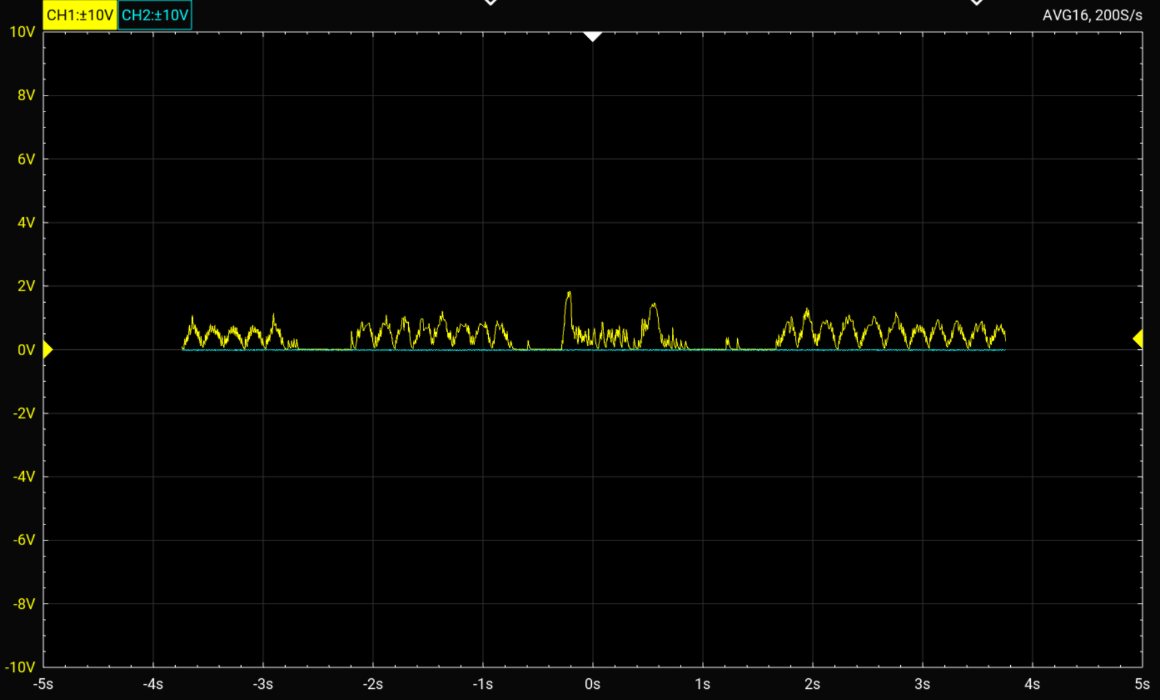Click the -5s time axis label
The image size is (1160, 700).
tap(43, 684)
